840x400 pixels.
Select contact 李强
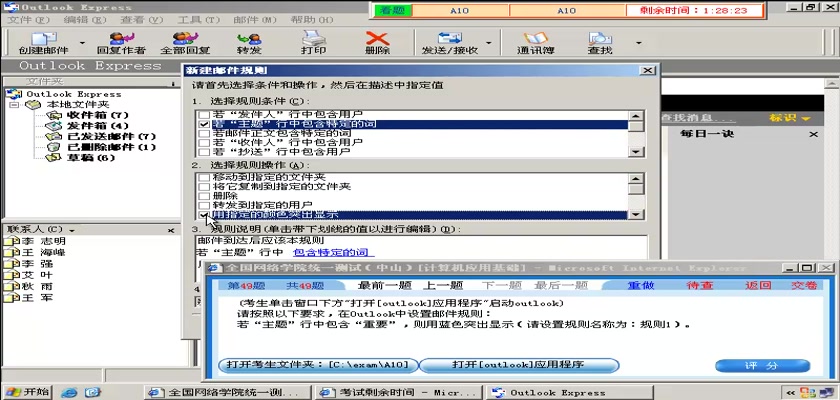[37, 264]
